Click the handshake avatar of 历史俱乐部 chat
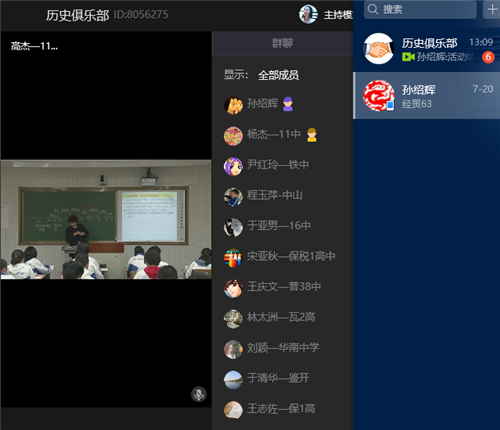Viewport: 500px width, 430px height. [378, 49]
